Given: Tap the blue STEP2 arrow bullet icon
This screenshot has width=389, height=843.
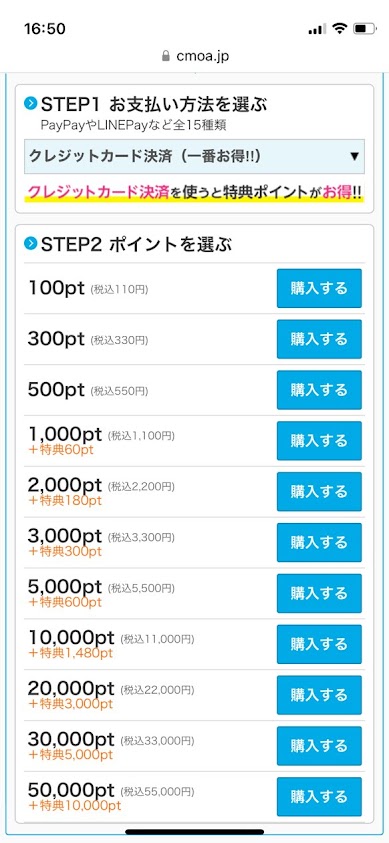Looking at the screenshot, I should click(x=31, y=244).
